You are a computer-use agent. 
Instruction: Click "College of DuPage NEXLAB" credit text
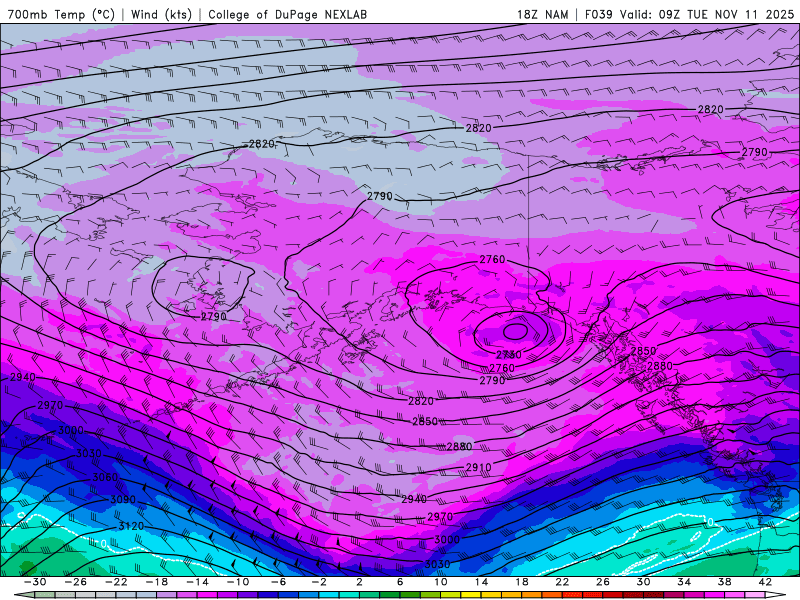287,14
